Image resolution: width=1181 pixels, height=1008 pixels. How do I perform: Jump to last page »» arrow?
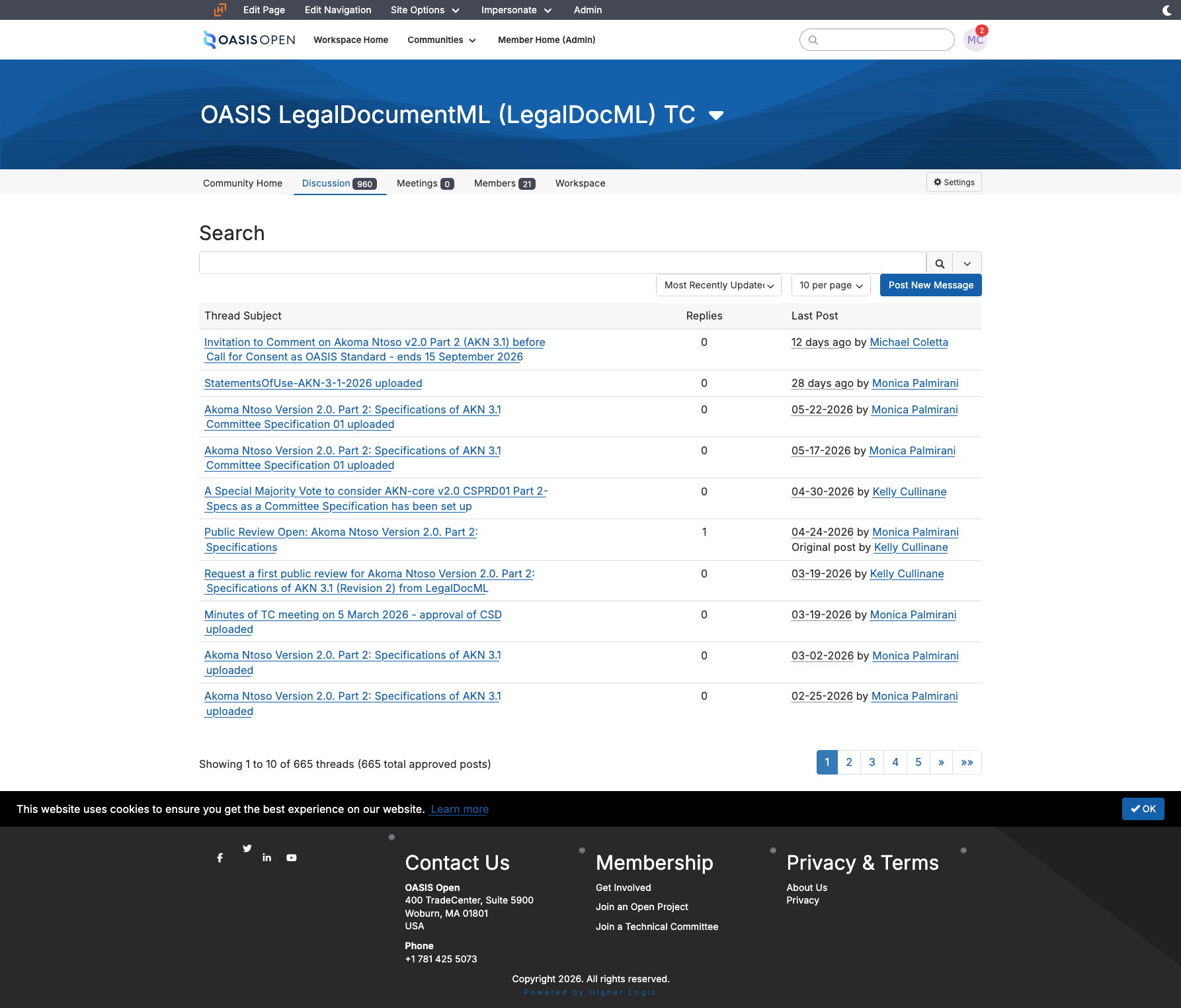tap(967, 762)
